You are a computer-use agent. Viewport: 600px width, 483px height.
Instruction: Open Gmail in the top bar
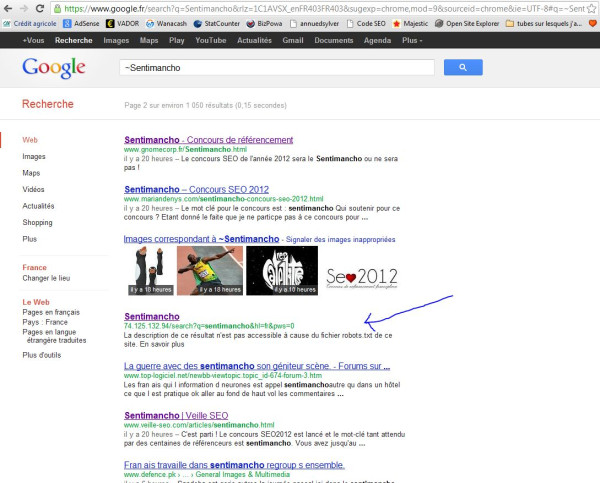pos(293,40)
